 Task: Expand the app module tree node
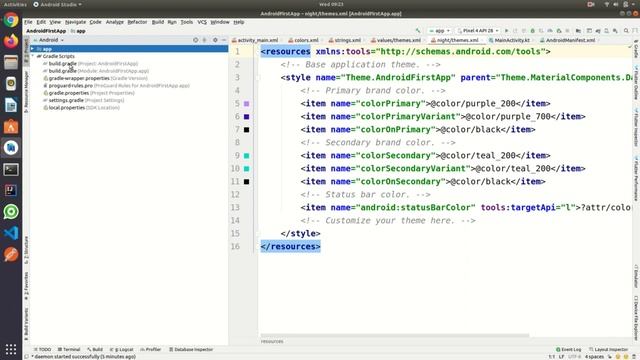point(32,49)
